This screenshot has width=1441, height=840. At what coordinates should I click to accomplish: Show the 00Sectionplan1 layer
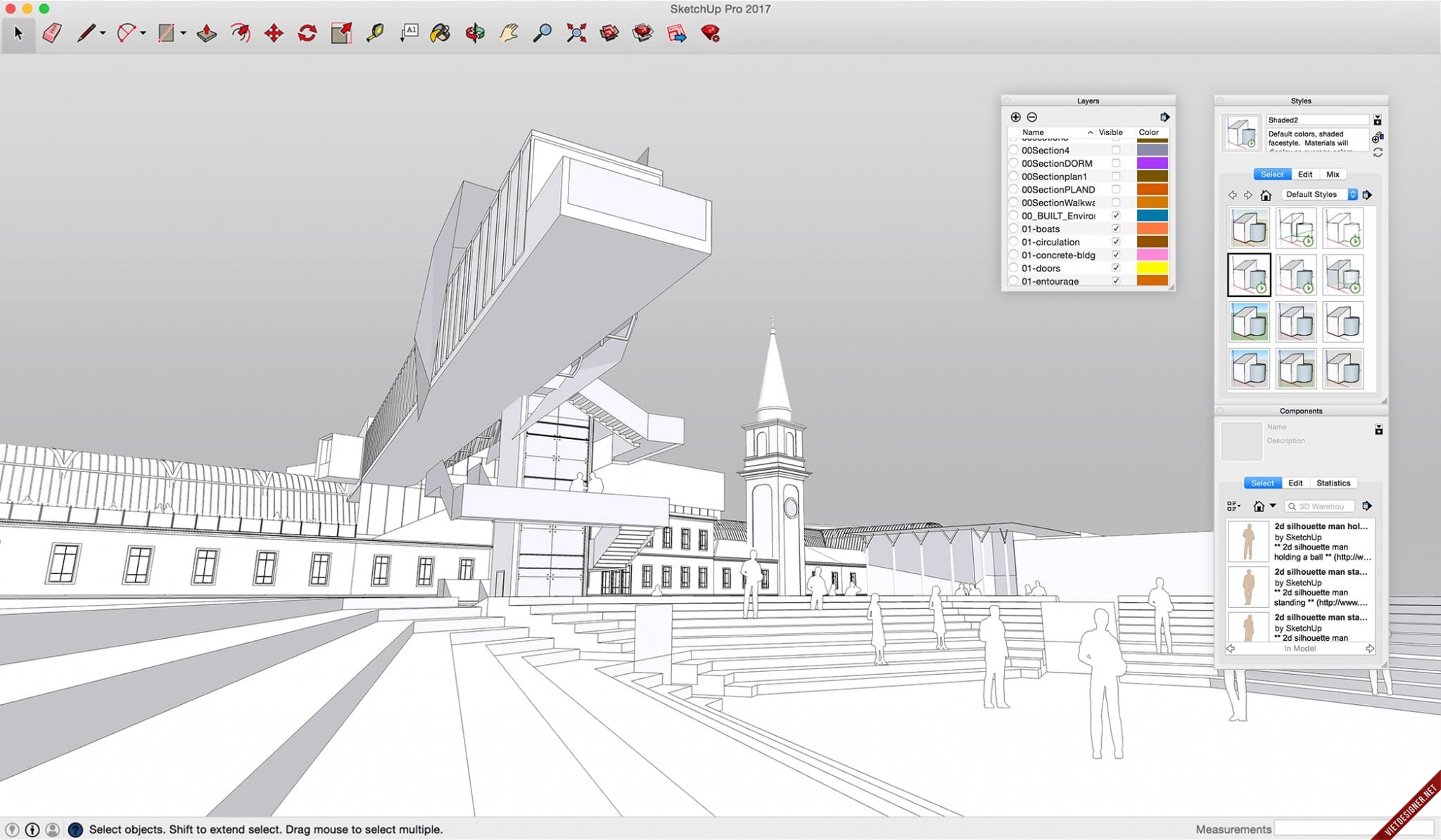tap(1115, 177)
